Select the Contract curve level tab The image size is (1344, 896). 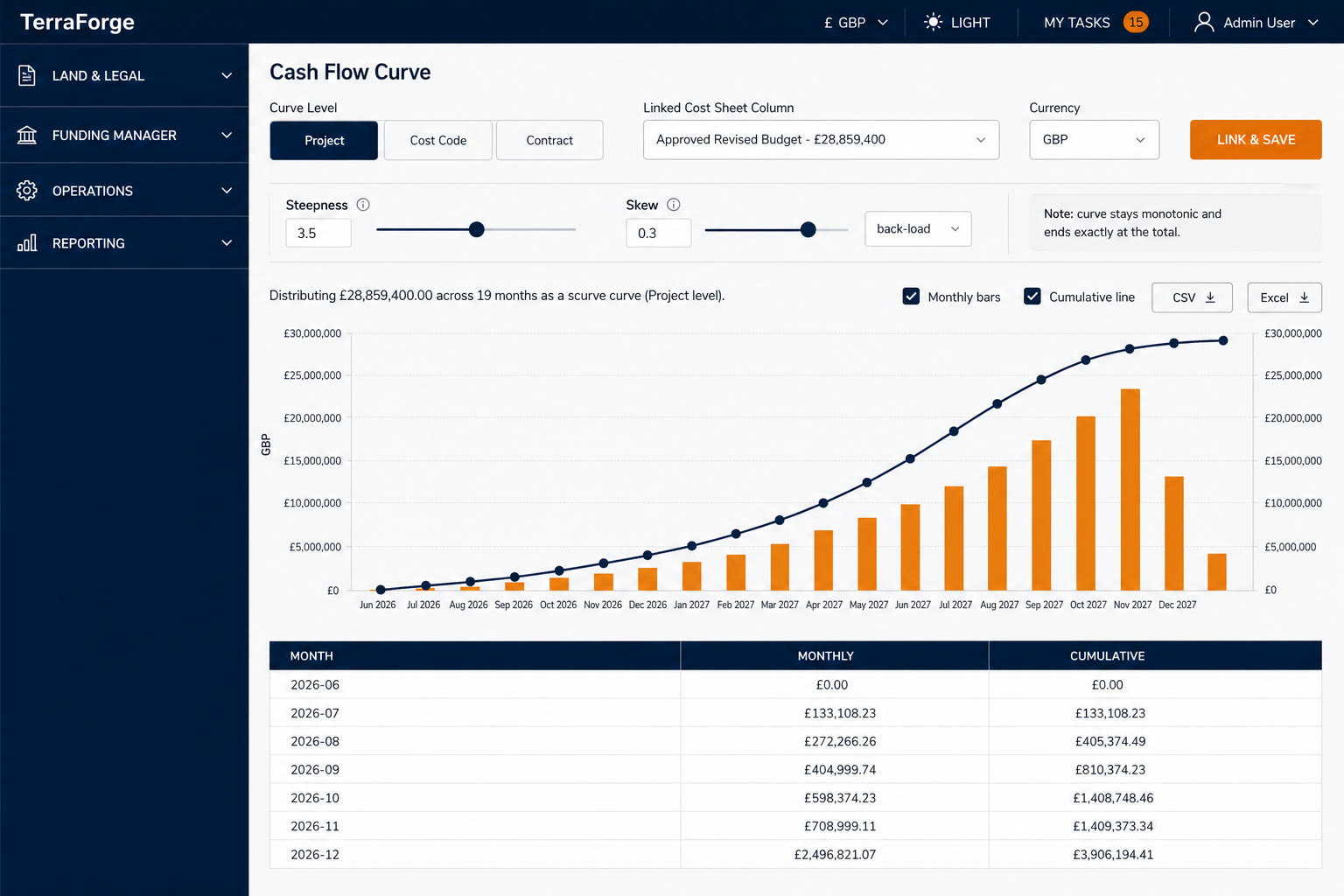coord(549,140)
